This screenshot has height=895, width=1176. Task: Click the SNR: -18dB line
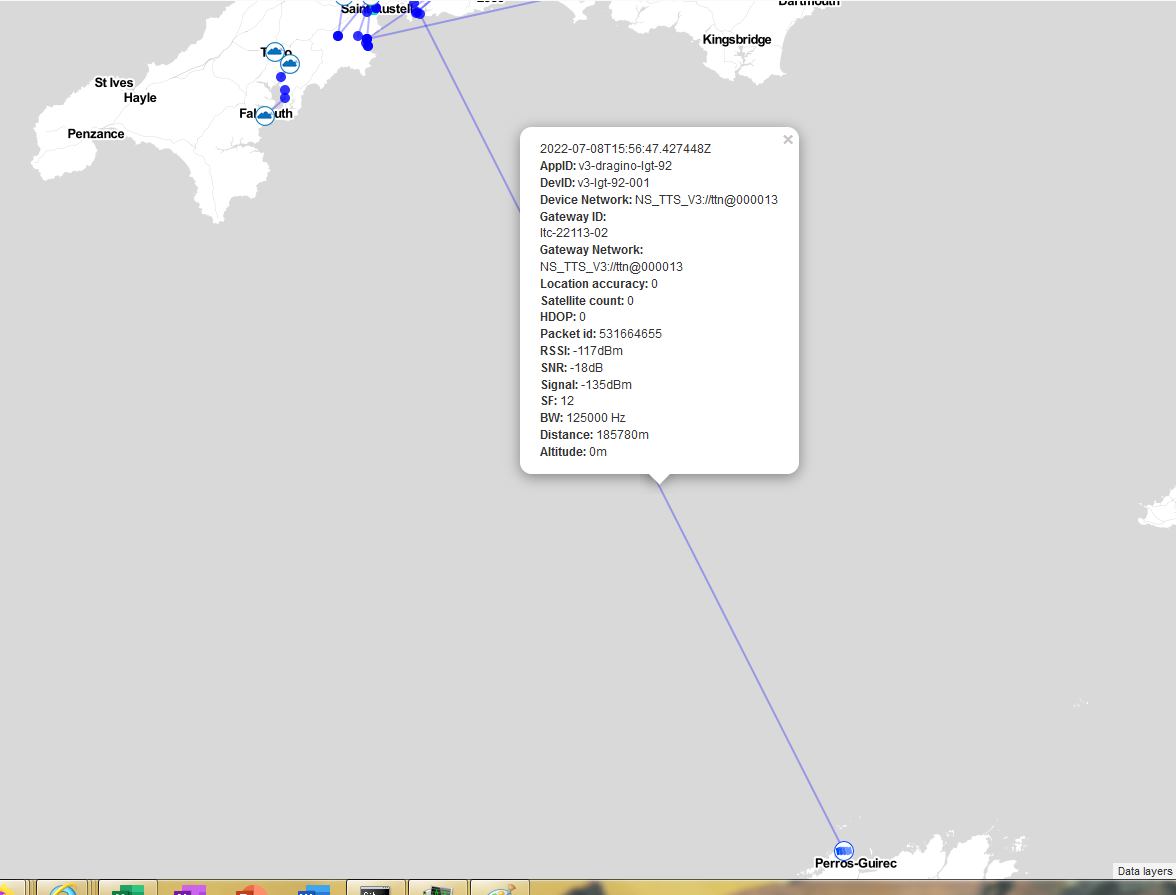[x=572, y=368]
